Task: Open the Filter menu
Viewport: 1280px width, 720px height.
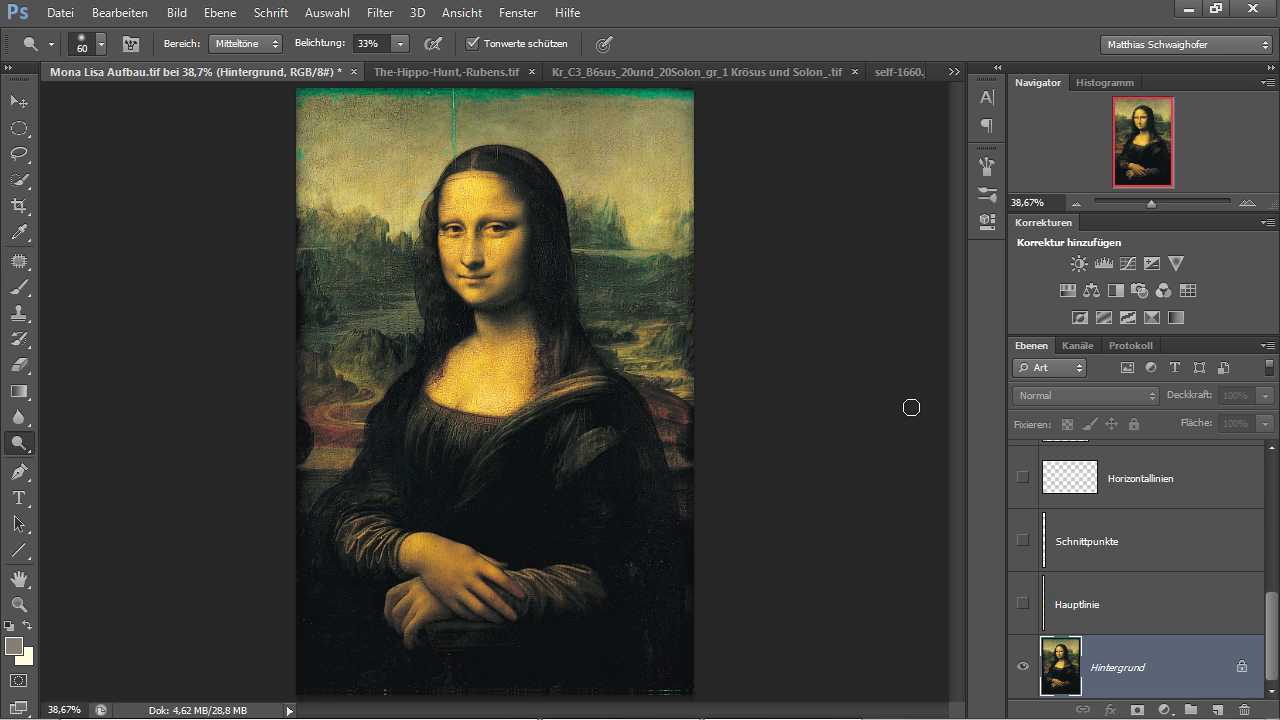Action: (380, 13)
